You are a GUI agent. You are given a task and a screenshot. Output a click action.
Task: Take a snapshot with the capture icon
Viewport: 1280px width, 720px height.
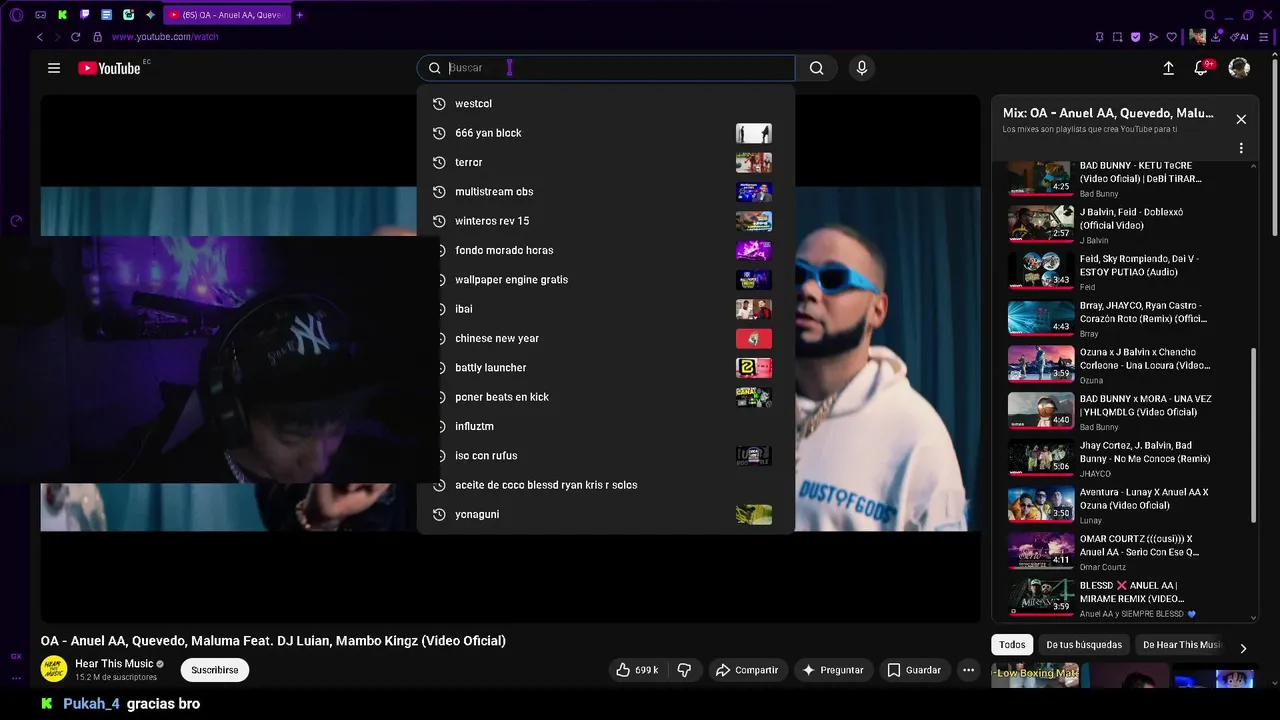click(x=1117, y=37)
